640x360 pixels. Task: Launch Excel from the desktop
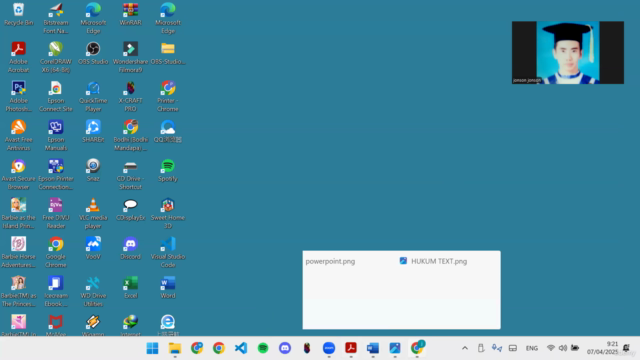click(x=131, y=287)
